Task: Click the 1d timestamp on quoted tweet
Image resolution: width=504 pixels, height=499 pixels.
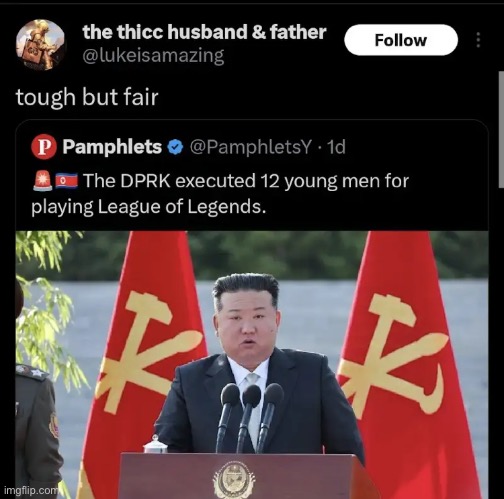Action: pyautogui.click(x=336, y=147)
